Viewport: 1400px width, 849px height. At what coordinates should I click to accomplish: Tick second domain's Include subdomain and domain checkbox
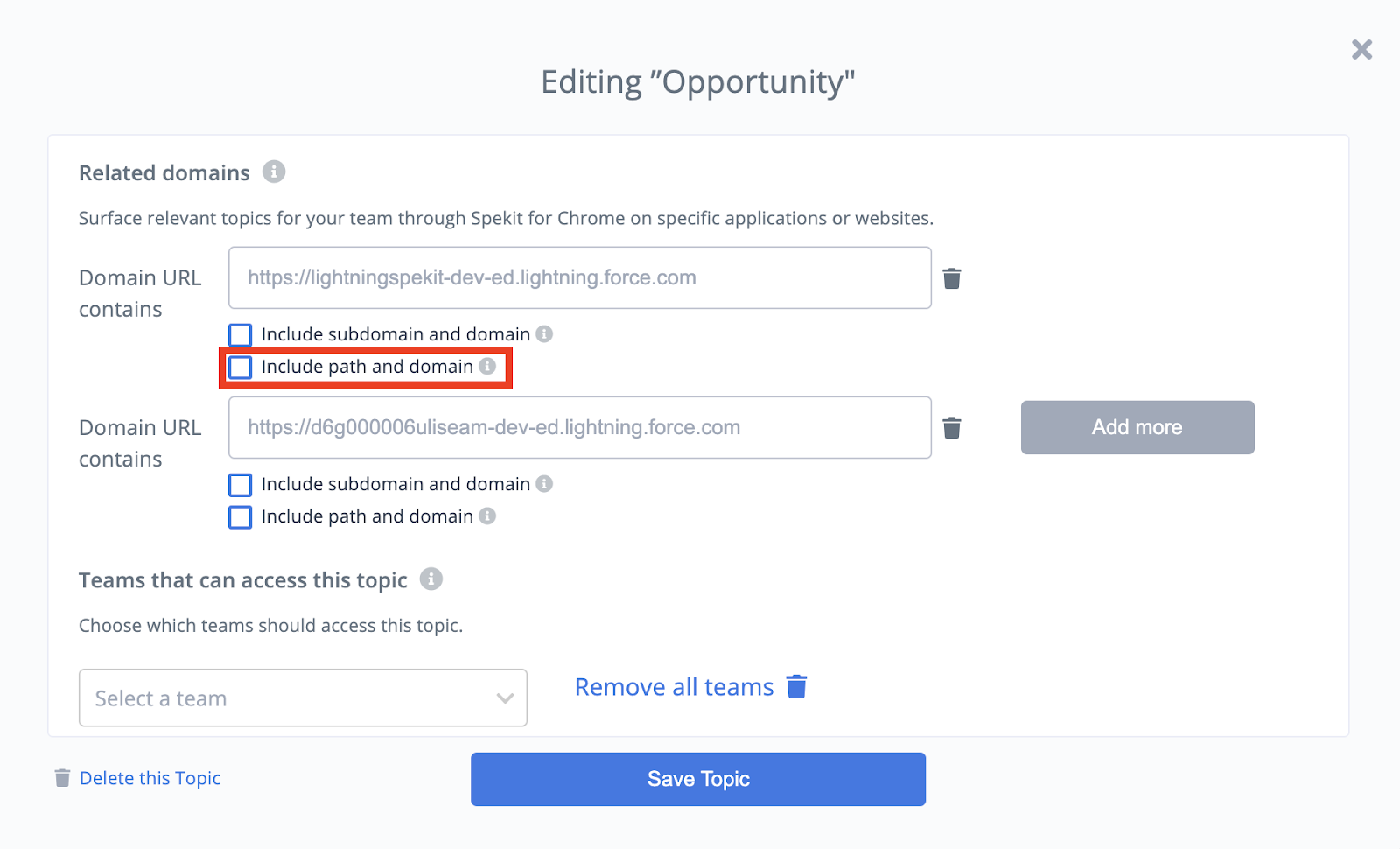pyautogui.click(x=241, y=485)
